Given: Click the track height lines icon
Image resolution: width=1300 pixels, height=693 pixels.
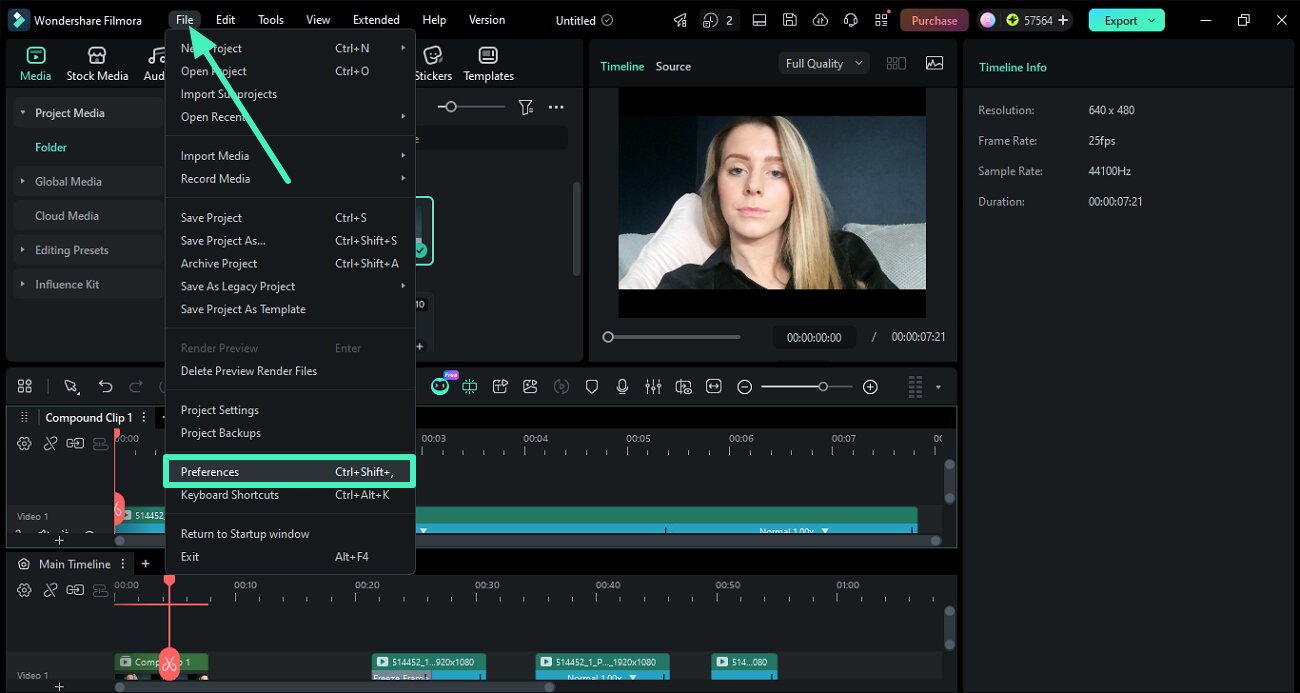Looking at the screenshot, I should (914, 386).
